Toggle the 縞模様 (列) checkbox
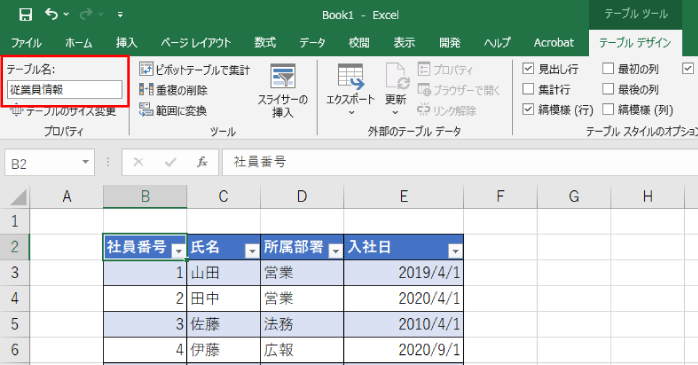 click(x=608, y=109)
